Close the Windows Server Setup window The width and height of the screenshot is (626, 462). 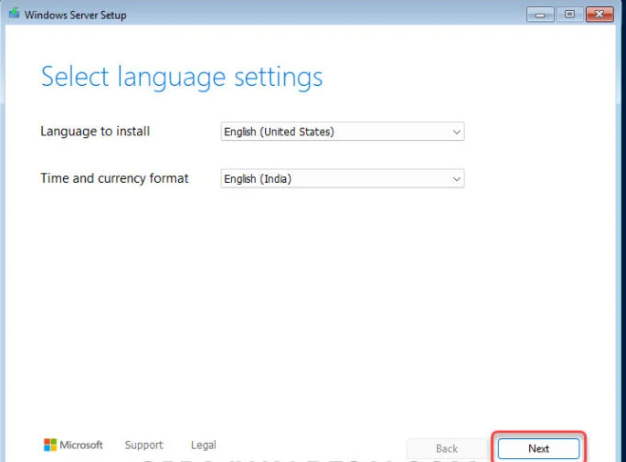600,14
